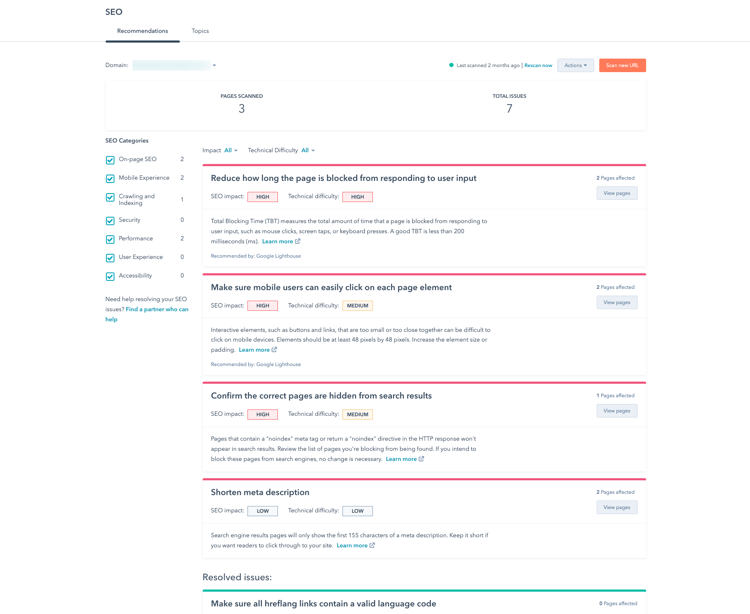750x614 pixels.
Task: Open the Technical Difficulty filter dropdown
Action: [308, 150]
